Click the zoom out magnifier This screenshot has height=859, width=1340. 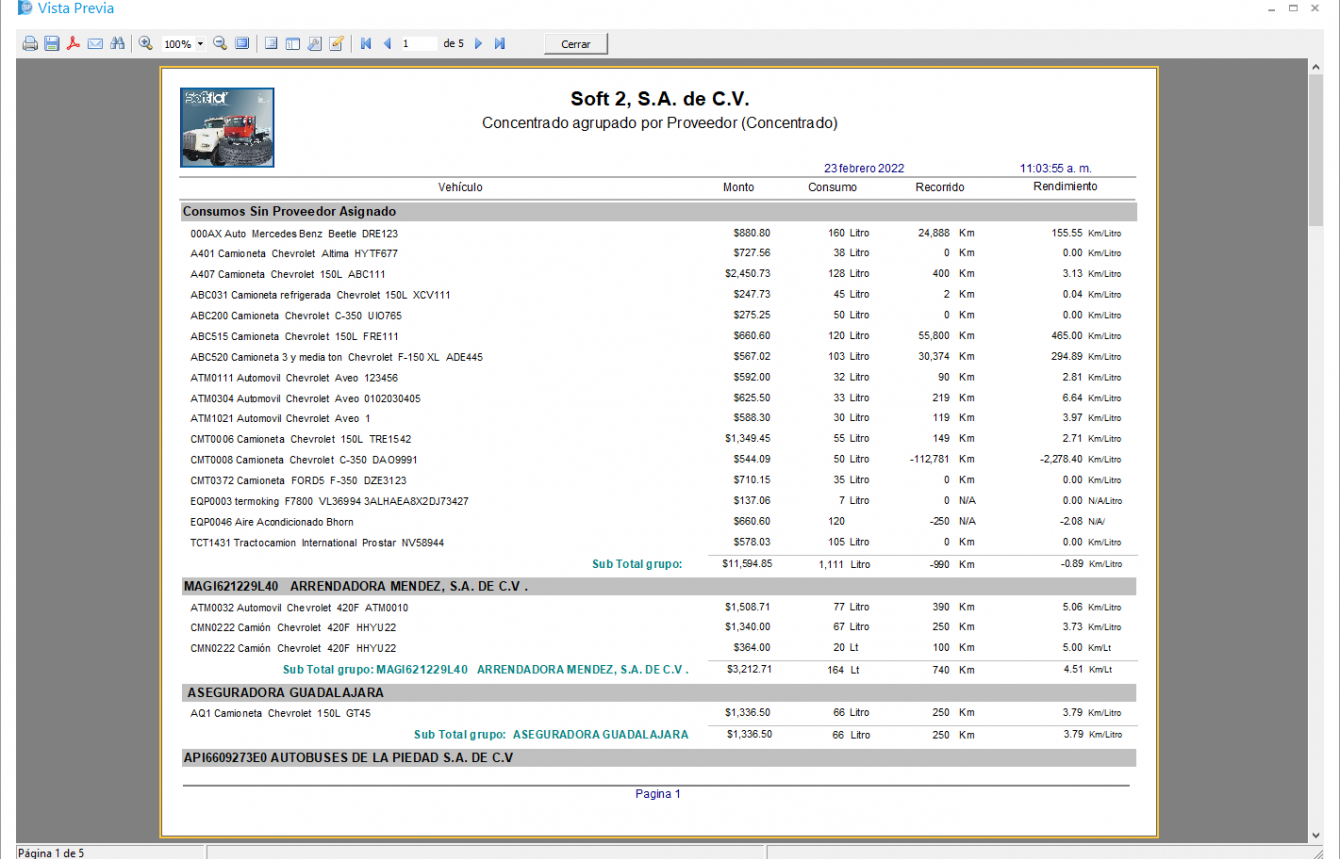click(x=221, y=44)
